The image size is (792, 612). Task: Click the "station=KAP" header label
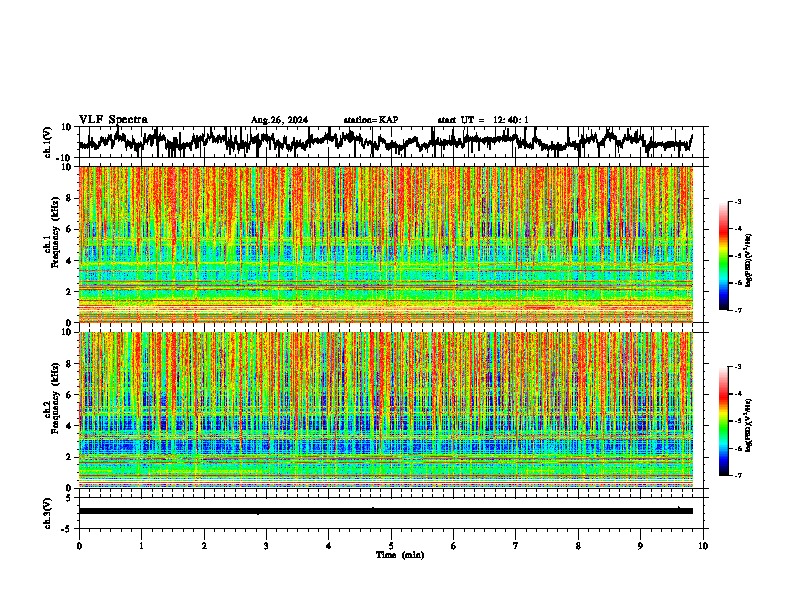371,120
